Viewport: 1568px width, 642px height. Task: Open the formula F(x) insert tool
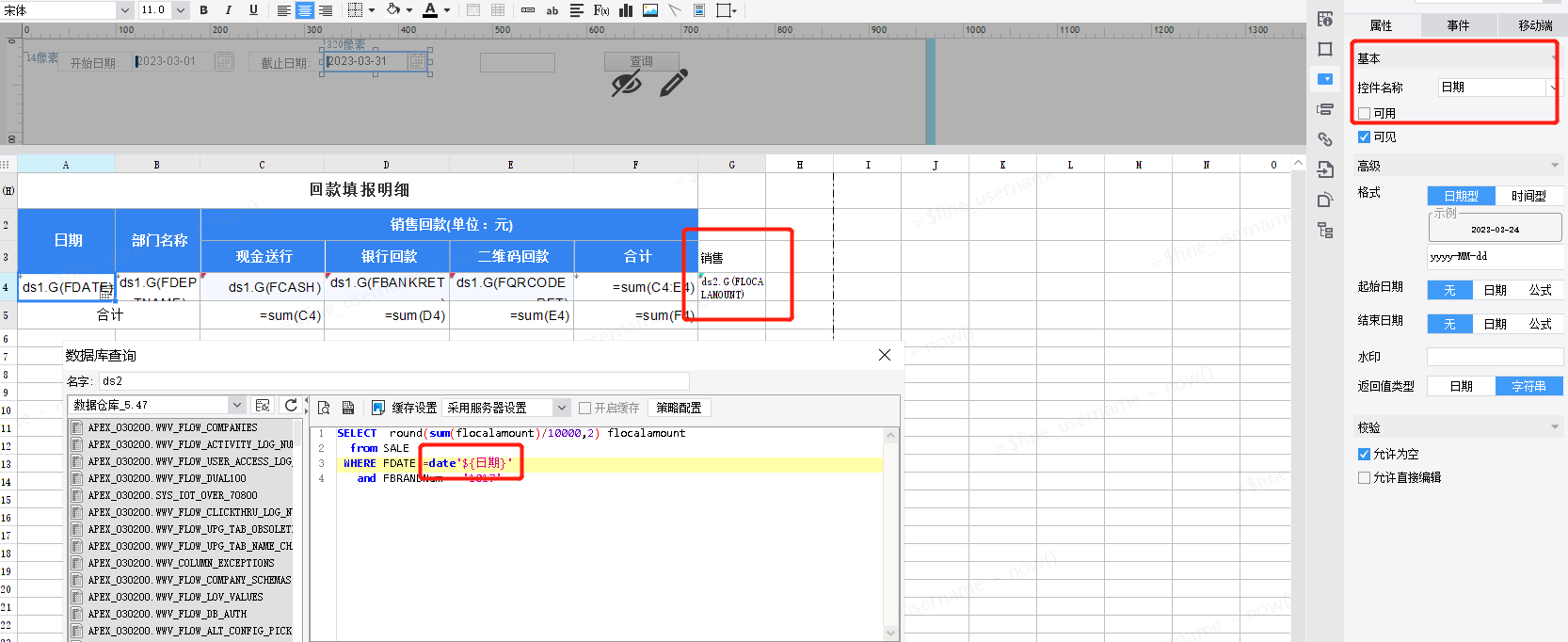601,10
